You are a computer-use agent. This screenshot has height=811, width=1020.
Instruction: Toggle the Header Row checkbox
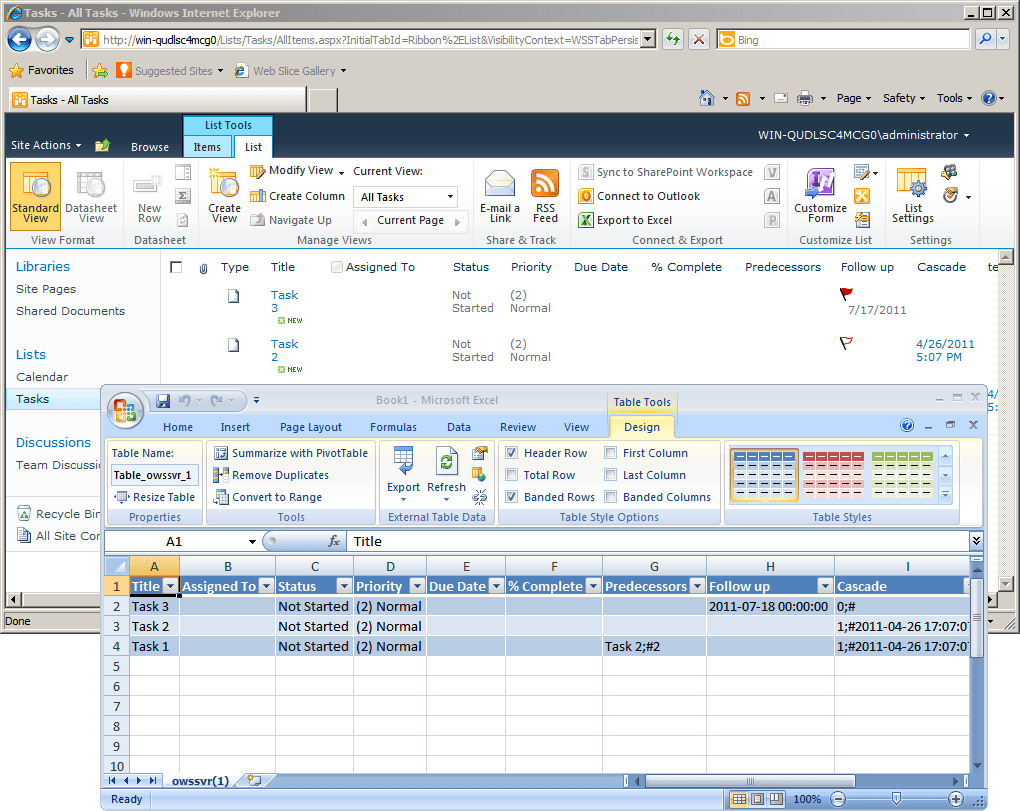pos(512,453)
